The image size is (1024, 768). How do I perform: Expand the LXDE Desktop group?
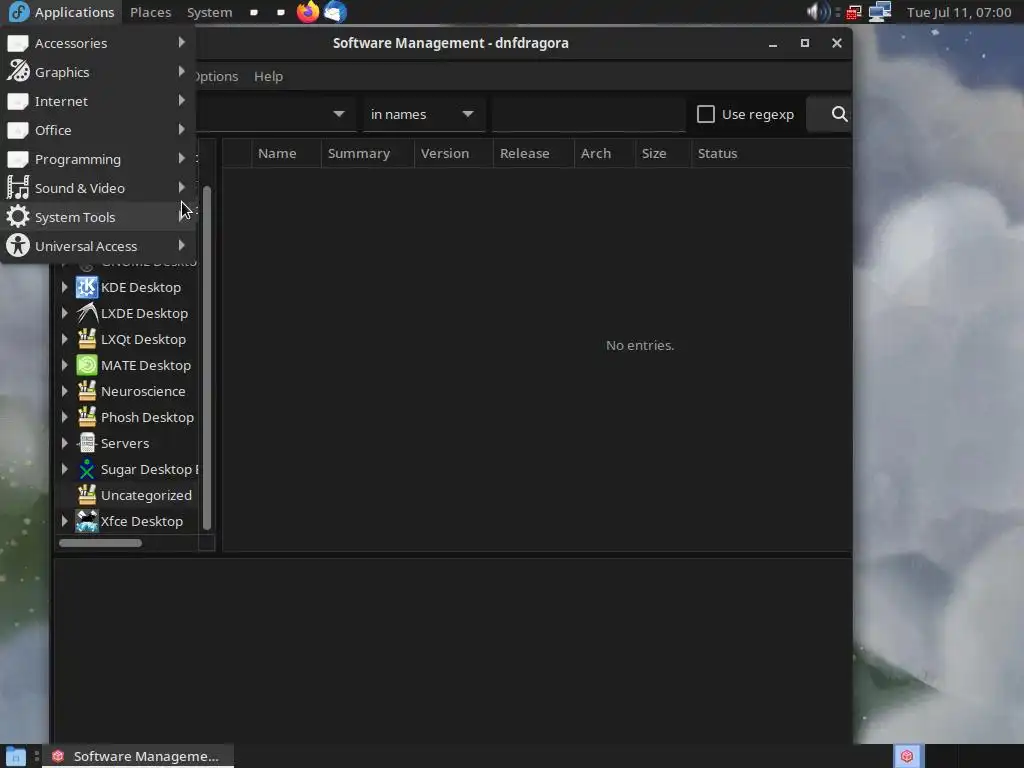(64, 313)
